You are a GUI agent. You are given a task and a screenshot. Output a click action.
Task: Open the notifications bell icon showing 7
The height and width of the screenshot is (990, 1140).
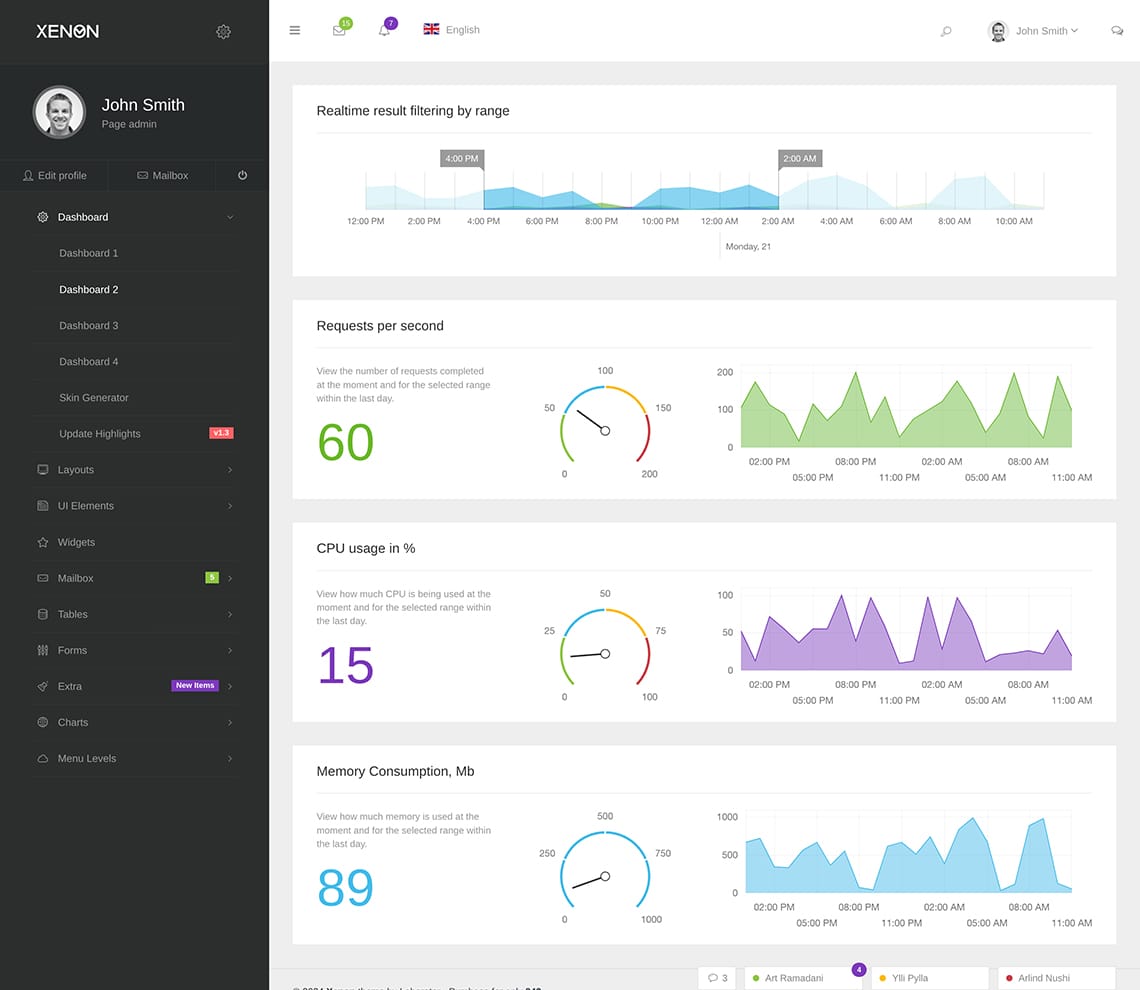click(x=385, y=30)
